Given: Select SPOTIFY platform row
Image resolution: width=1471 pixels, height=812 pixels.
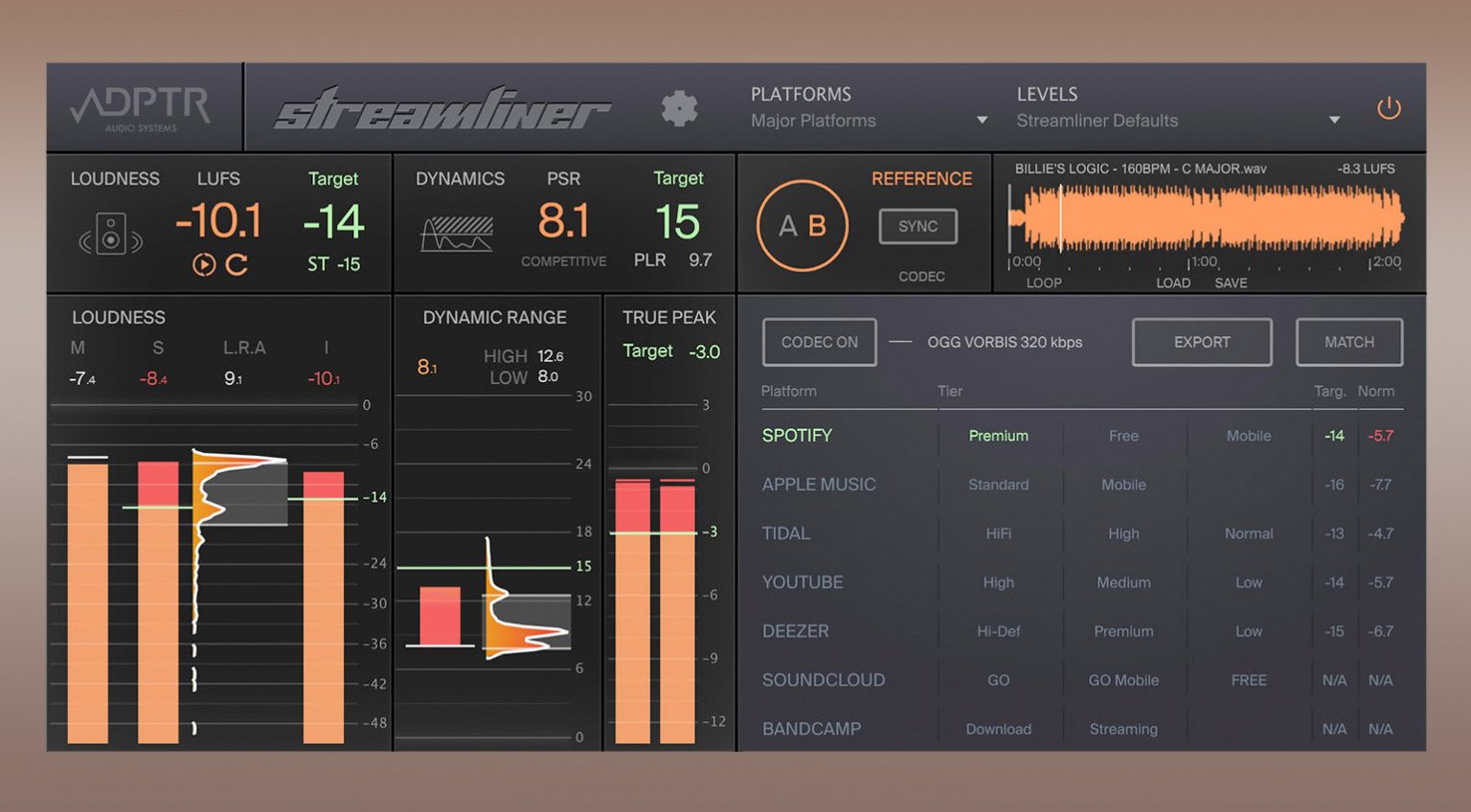Looking at the screenshot, I should coord(797,436).
